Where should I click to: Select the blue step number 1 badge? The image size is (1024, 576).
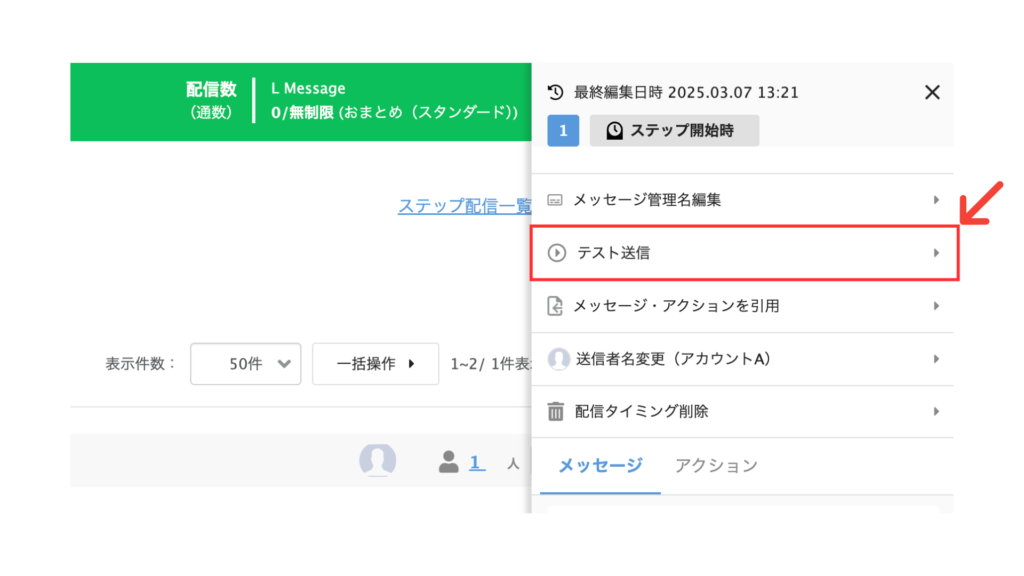(x=563, y=131)
